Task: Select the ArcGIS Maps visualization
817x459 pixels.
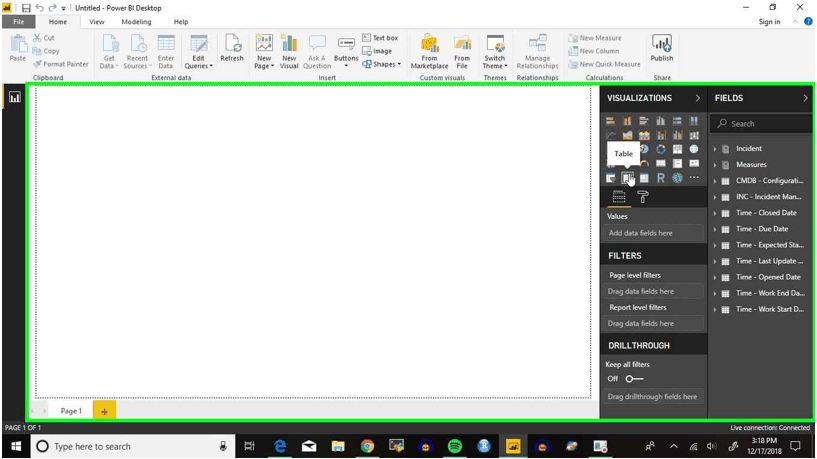Action: 677,178
